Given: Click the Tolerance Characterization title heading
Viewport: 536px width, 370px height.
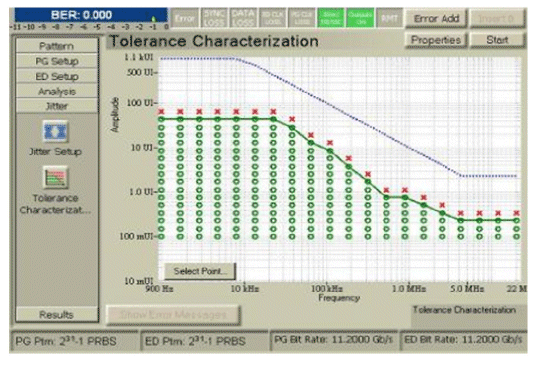Looking at the screenshot, I should 214,41.
